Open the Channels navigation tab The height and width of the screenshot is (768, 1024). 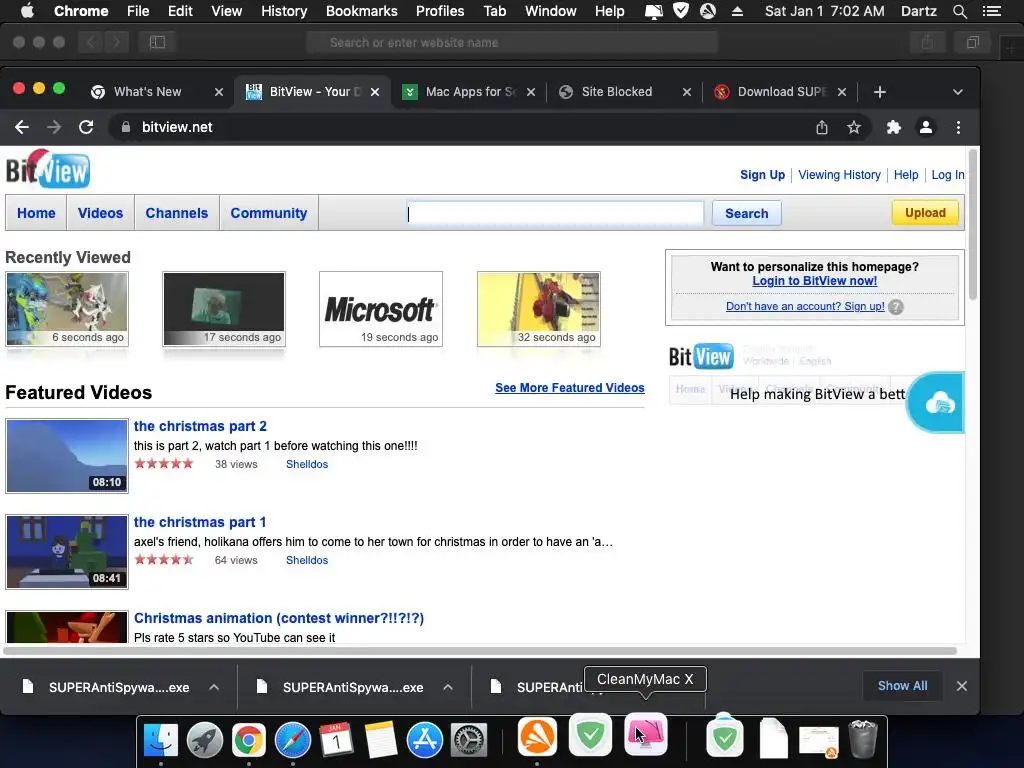pyautogui.click(x=176, y=213)
